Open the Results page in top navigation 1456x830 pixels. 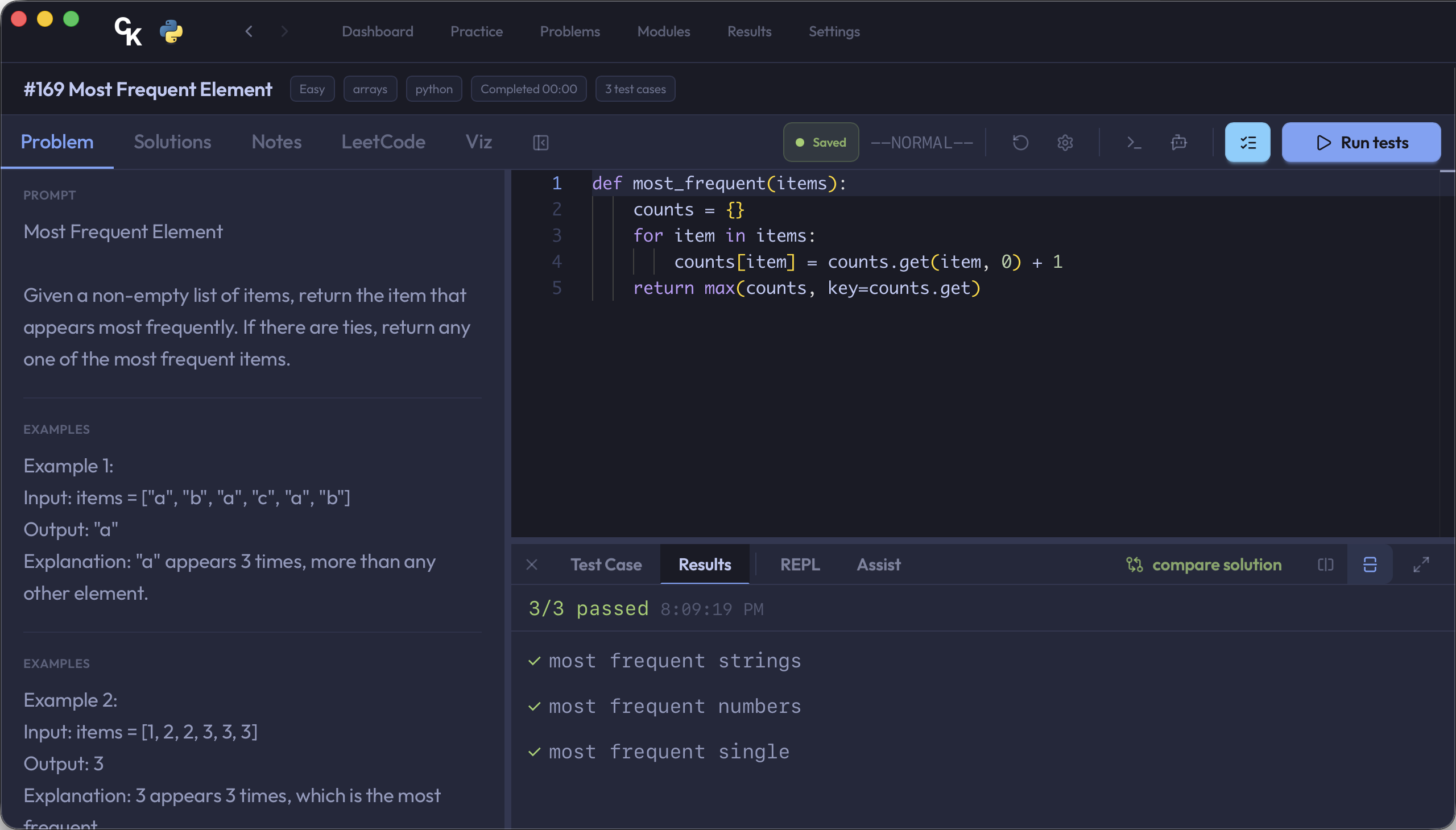coord(750,31)
